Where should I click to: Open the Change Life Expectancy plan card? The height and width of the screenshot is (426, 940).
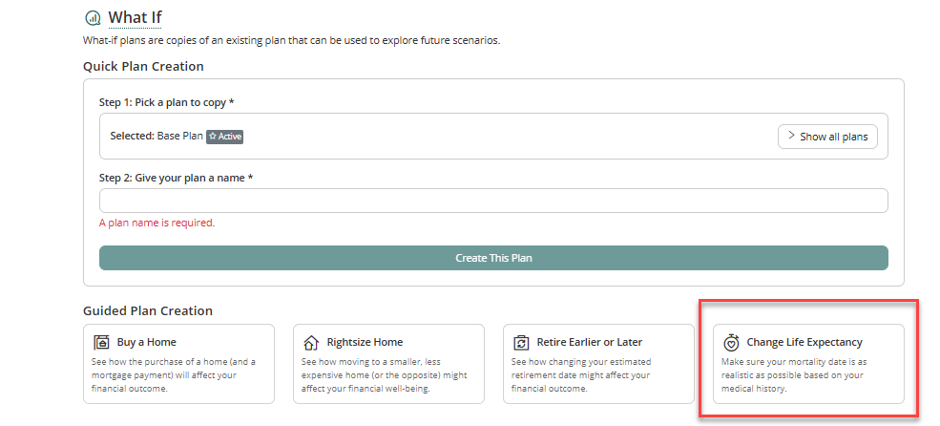pos(809,364)
